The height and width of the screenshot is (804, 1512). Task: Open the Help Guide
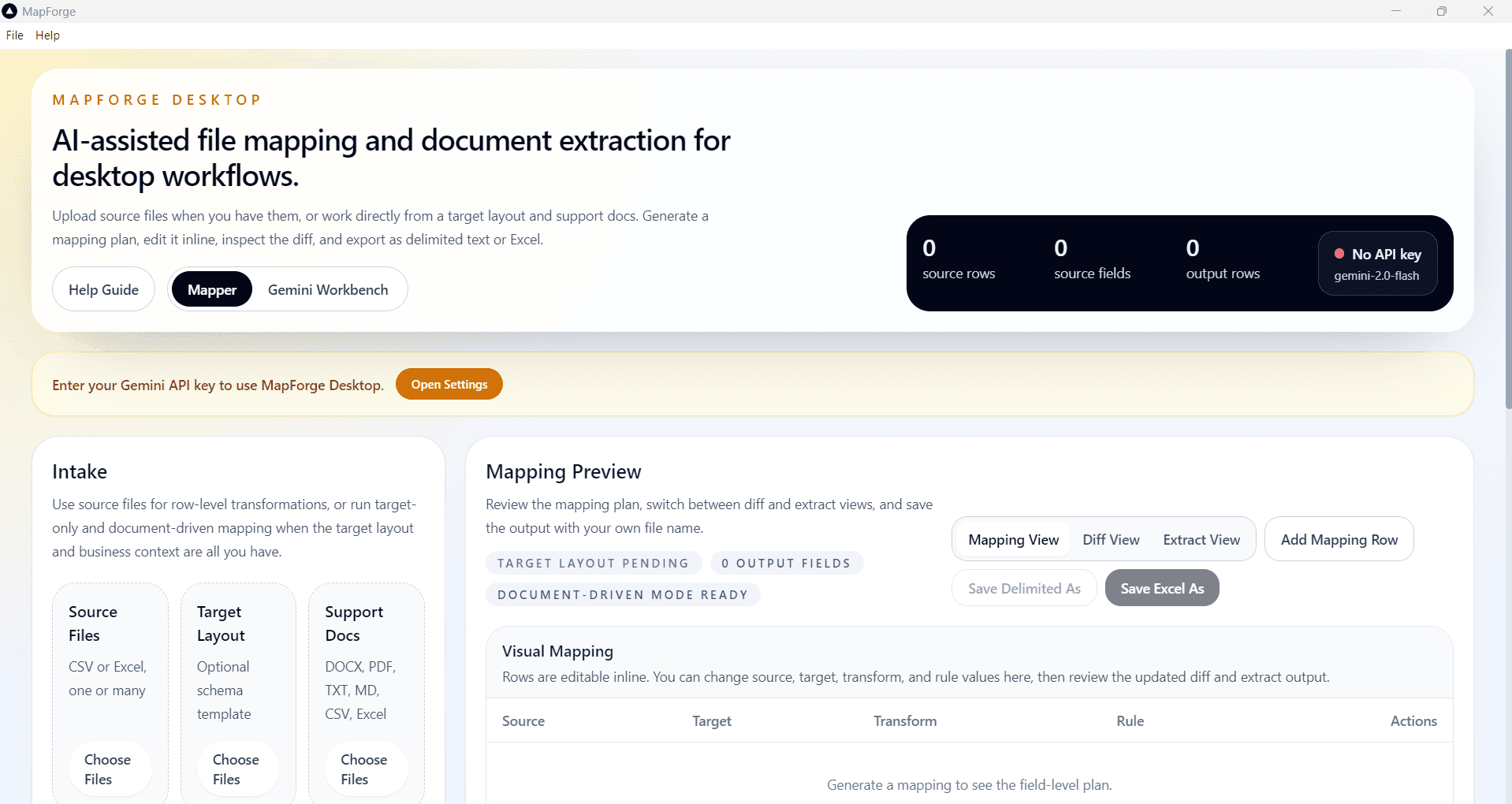[103, 288]
